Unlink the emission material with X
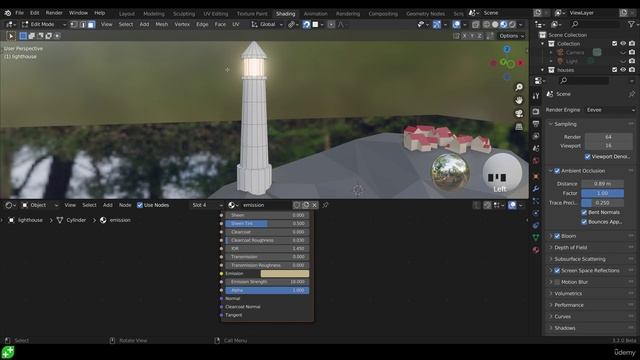Screen dimensions: 640x360 [x=314, y=205]
